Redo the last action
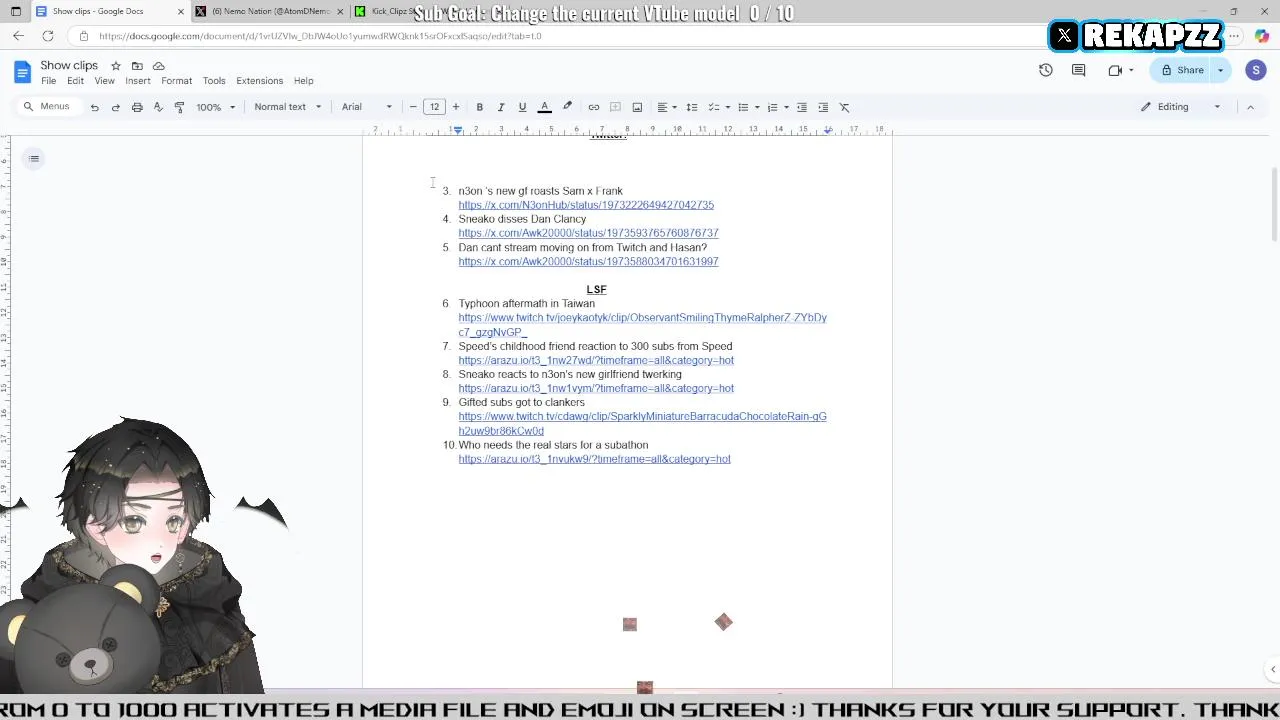The image size is (1280, 720). click(x=116, y=107)
